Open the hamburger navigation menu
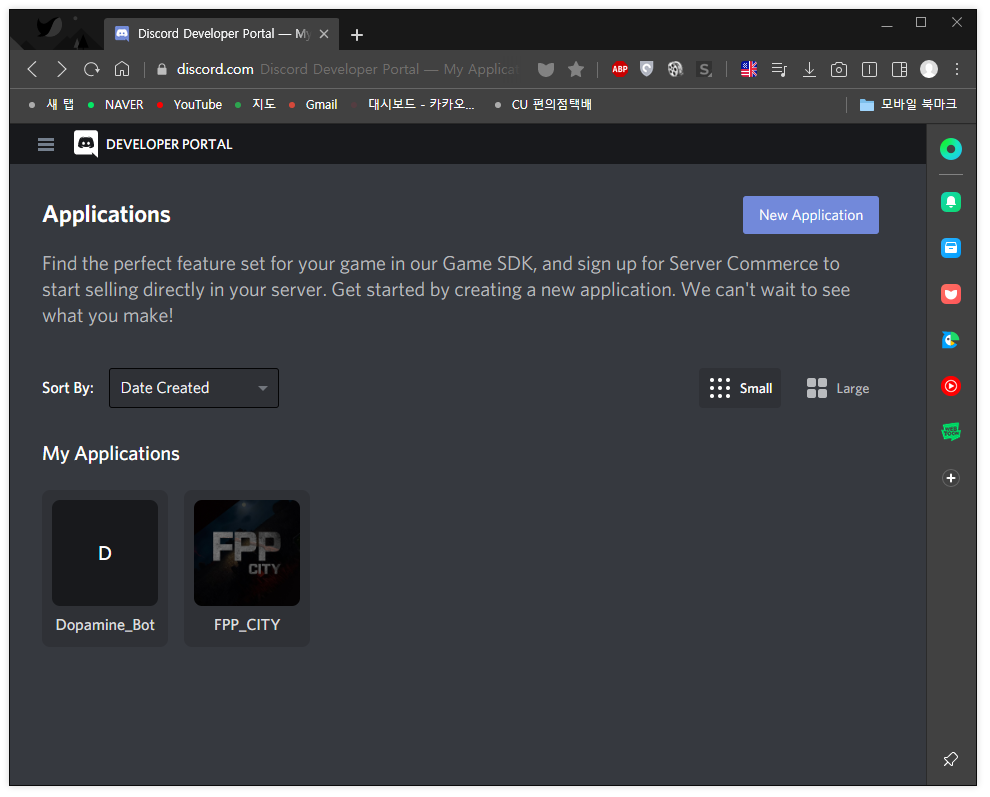Viewport: 990px width, 797px height. click(45, 145)
